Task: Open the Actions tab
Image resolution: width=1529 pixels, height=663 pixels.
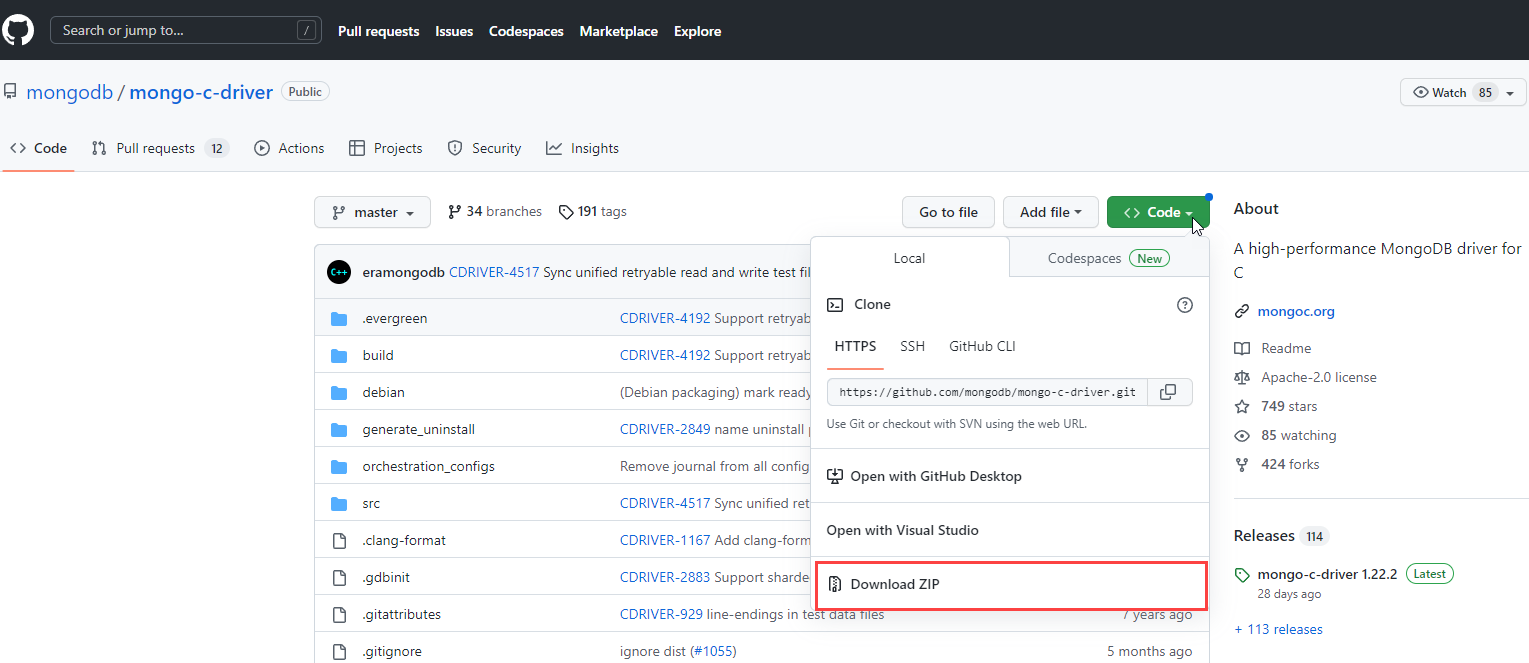Action: point(289,148)
